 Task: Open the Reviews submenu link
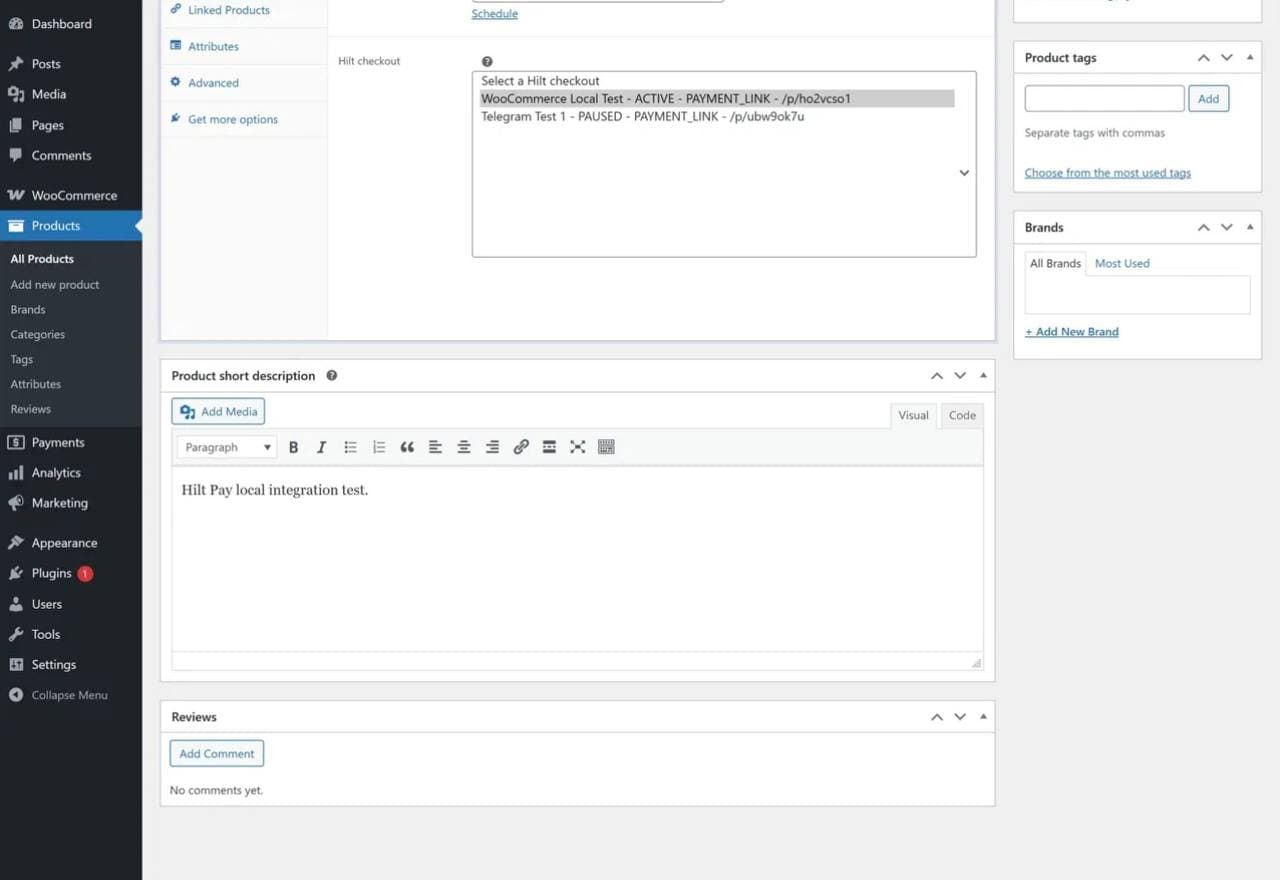click(x=31, y=409)
